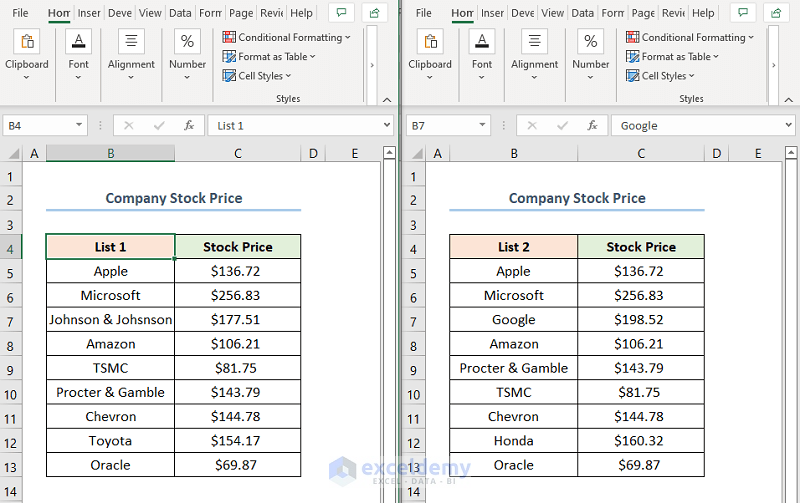800x503 pixels.
Task: Switch to Review tab in right window
Action: [x=673, y=13]
